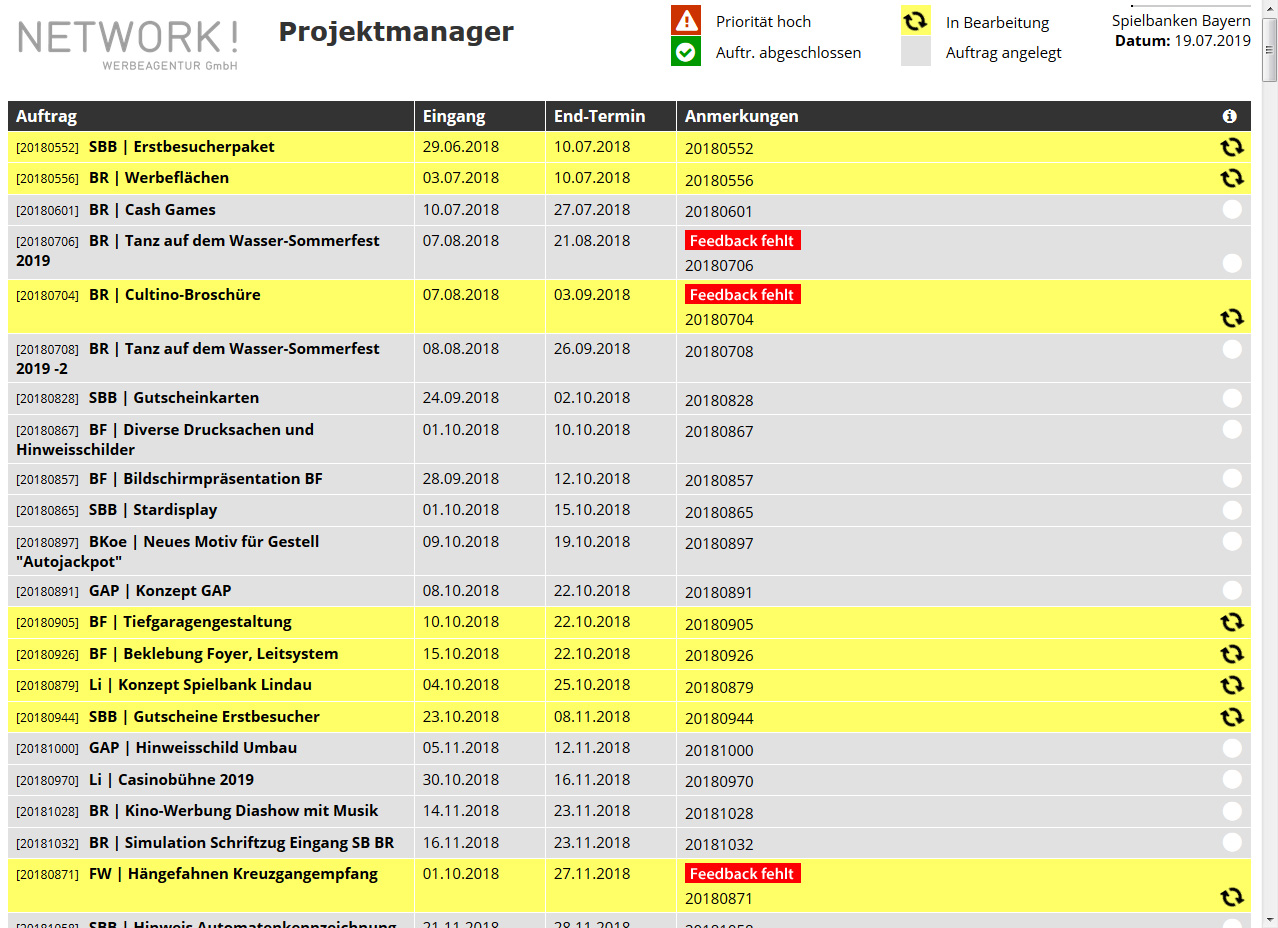Screen dimensions: 1278x928
Task: Click in-progress icon for Erstbesucherpaket row
Action: click(1232, 147)
